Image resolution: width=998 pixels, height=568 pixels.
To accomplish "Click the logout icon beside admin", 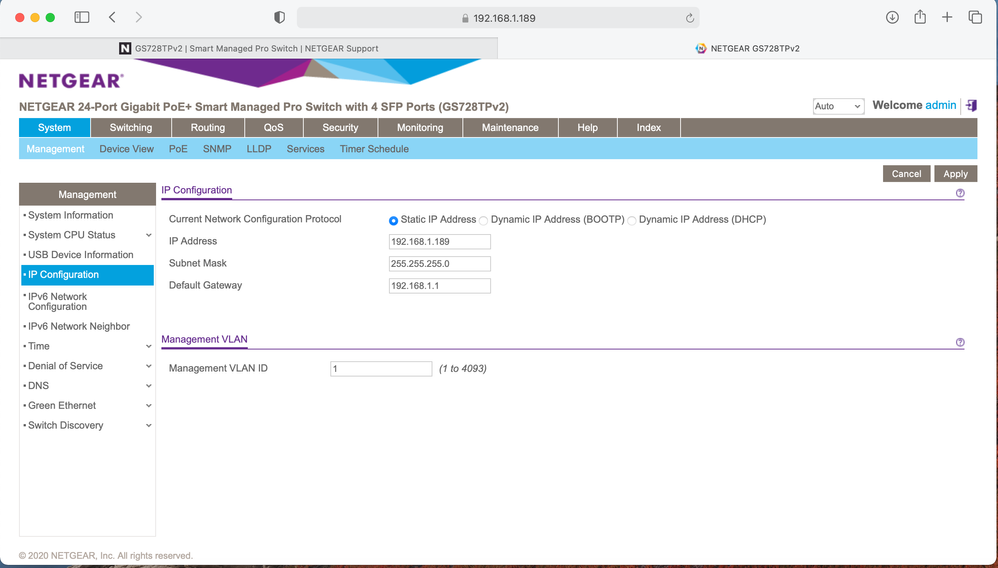I will pos(971,106).
